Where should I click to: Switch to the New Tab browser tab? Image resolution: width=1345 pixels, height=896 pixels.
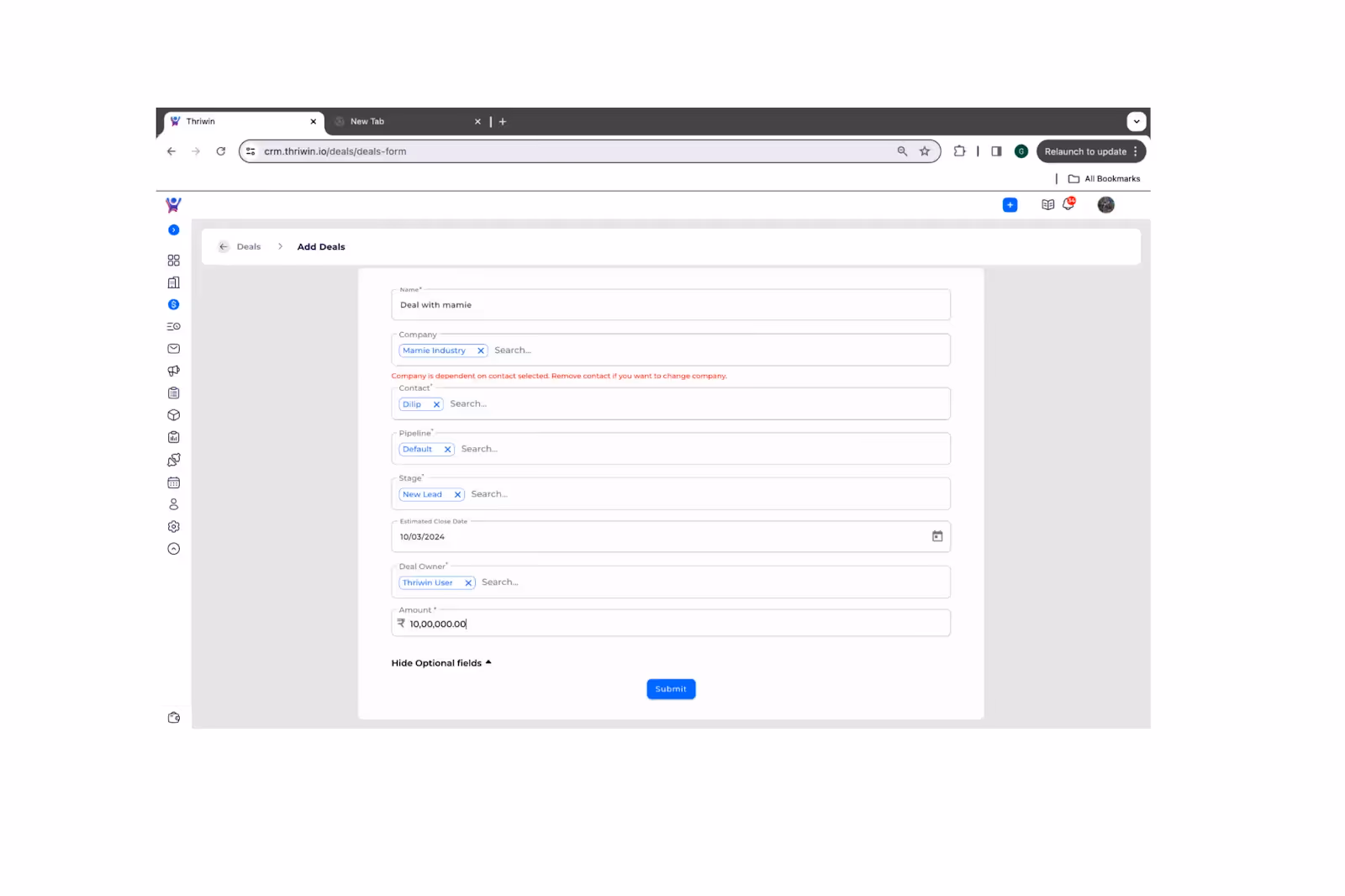(x=407, y=122)
